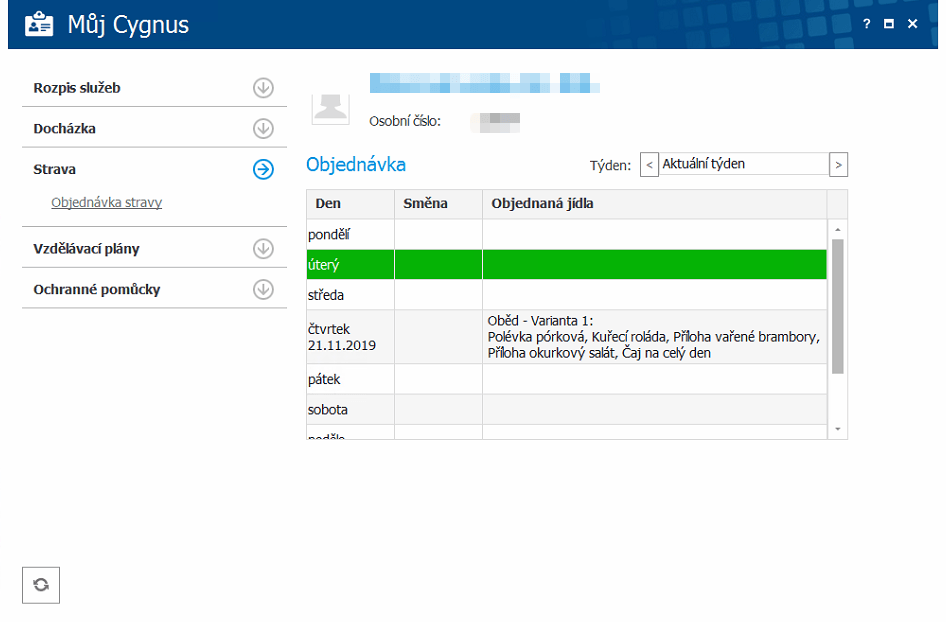Open the Ochranné pomůcky menu item

tap(97, 290)
